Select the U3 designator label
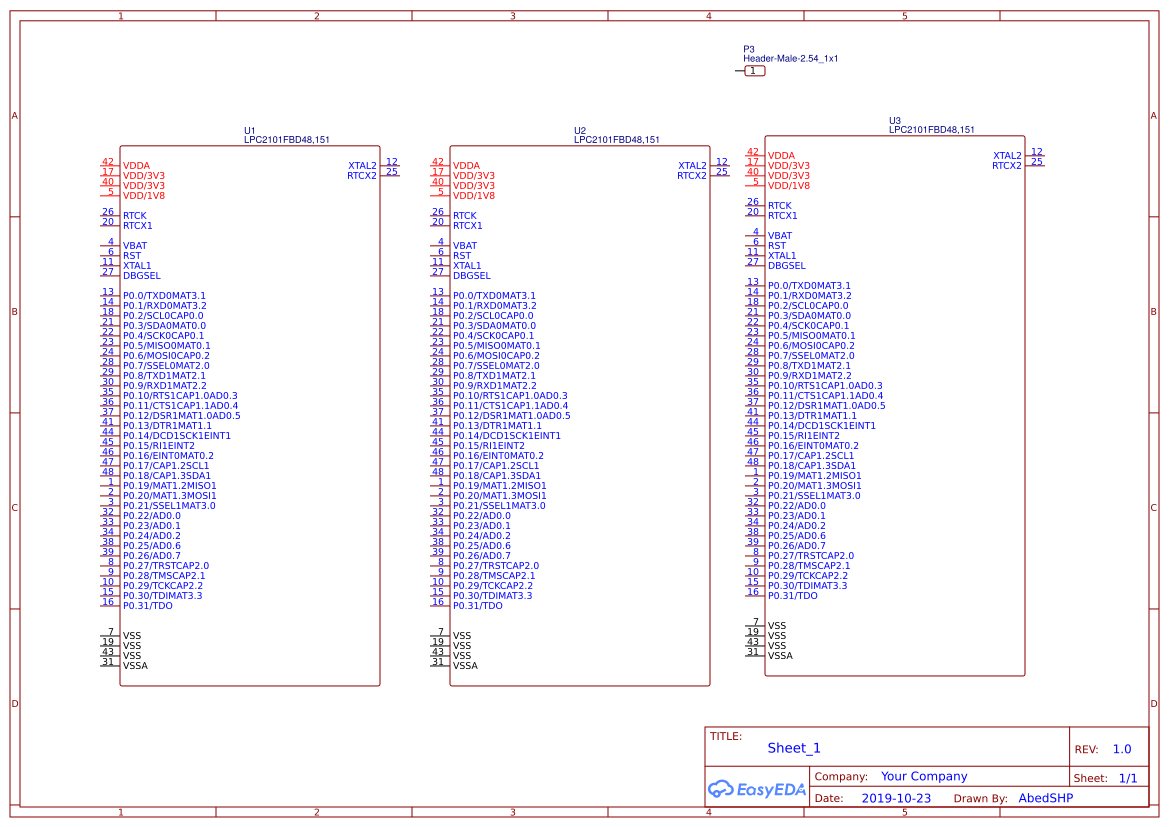The width and height of the screenshot is (1169, 827). 895,121
